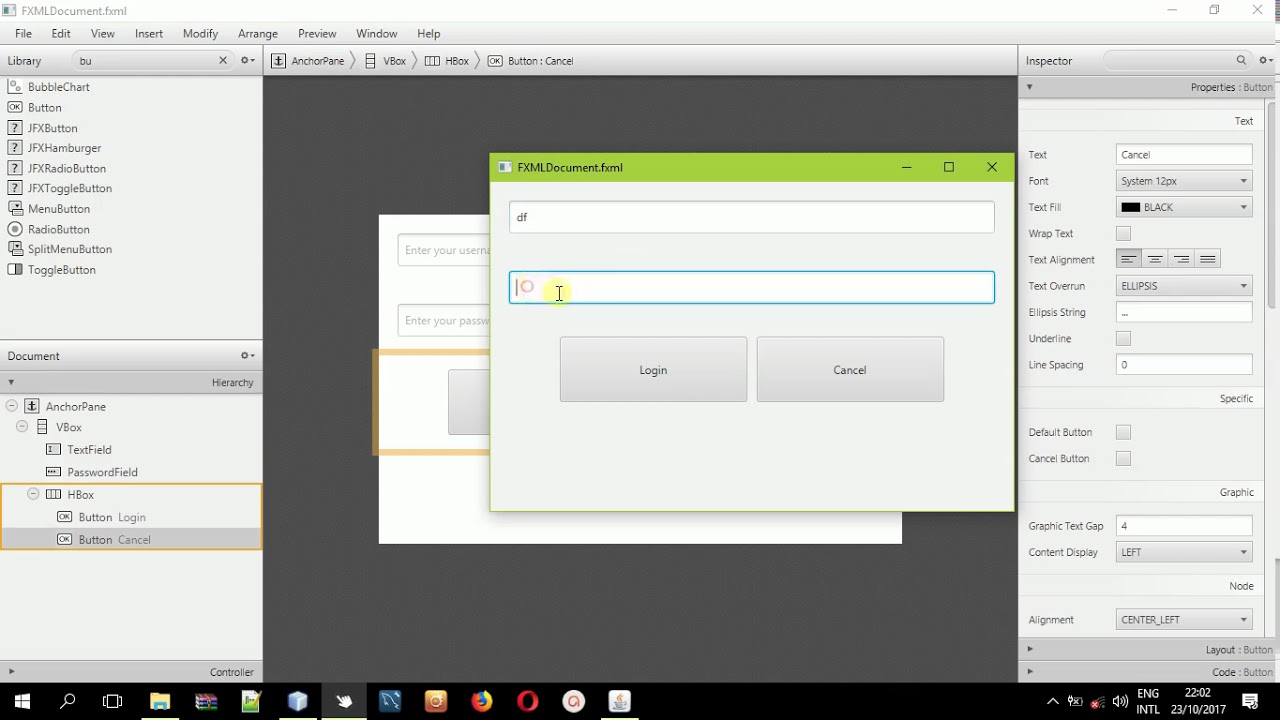Viewport: 1280px width, 720px height.
Task: Open the Arrange menu
Action: click(x=258, y=33)
